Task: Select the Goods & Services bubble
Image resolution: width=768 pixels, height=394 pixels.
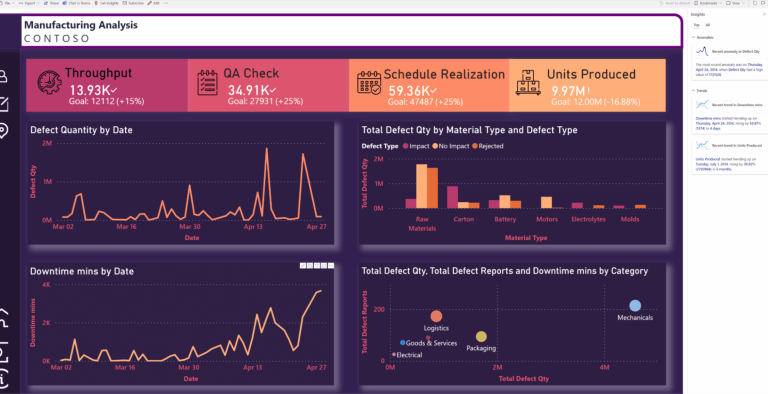Action: [403, 343]
